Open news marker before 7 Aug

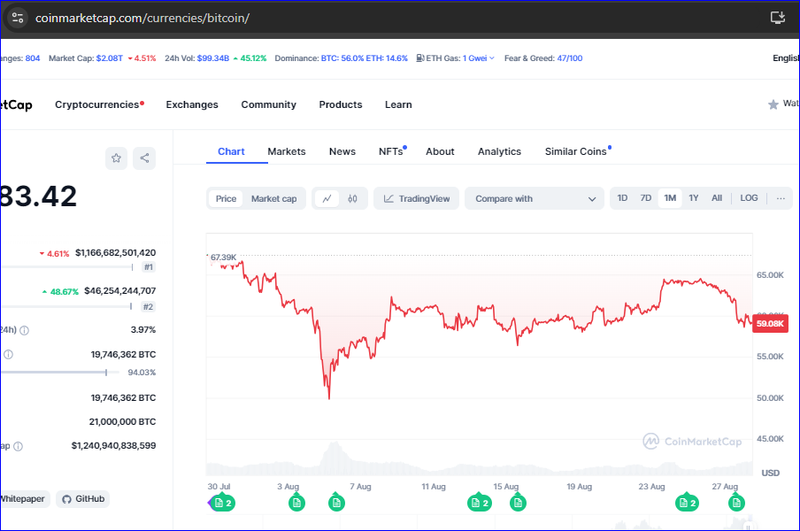pyautogui.click(x=336, y=503)
